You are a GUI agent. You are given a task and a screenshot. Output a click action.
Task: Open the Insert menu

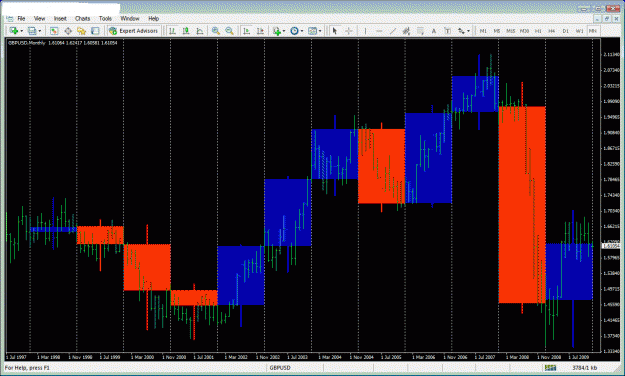click(60, 18)
